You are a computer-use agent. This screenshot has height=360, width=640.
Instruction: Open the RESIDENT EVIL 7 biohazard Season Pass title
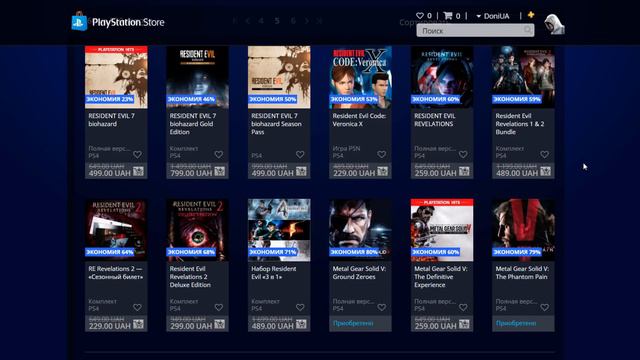pos(276,124)
